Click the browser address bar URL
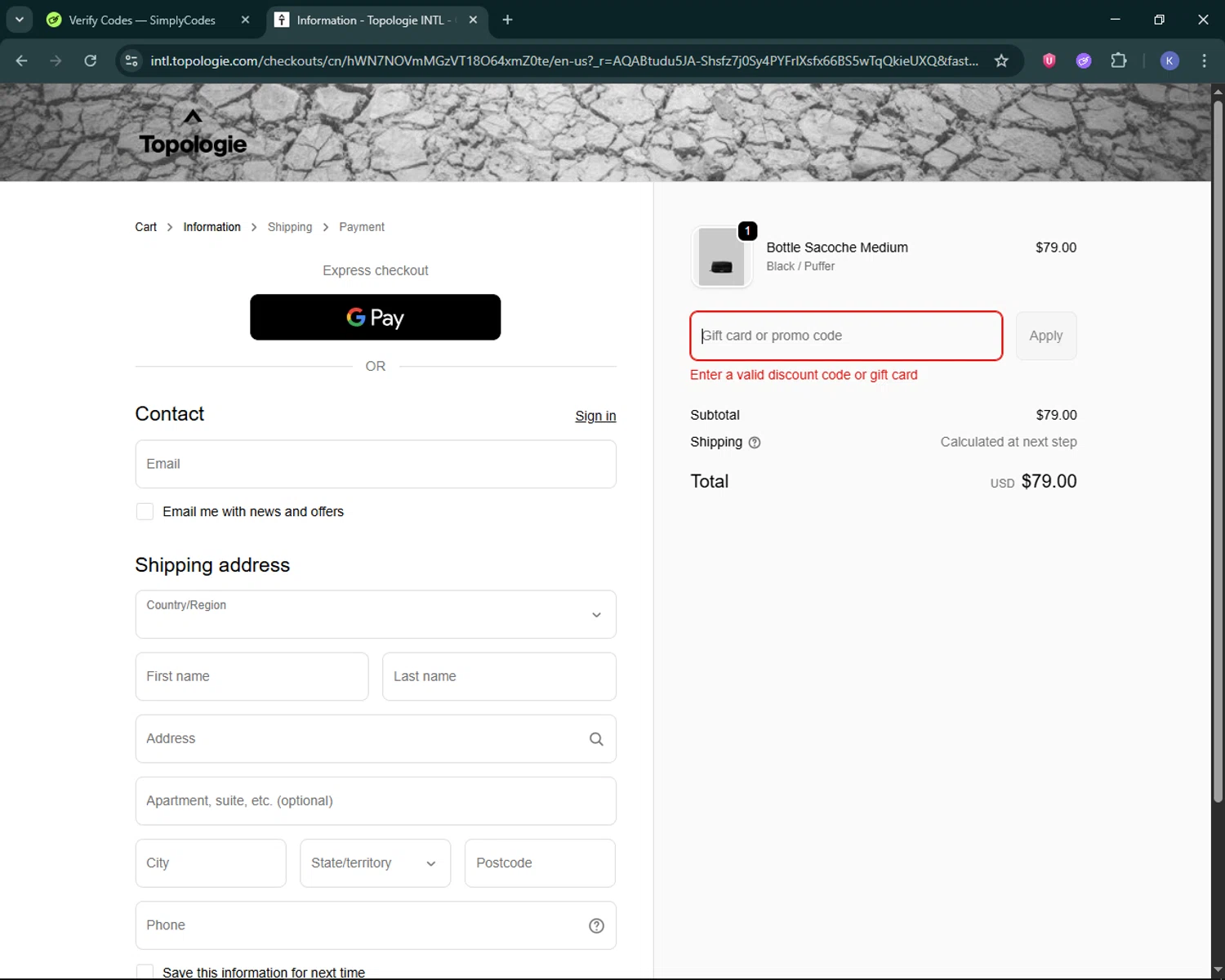 563,60
